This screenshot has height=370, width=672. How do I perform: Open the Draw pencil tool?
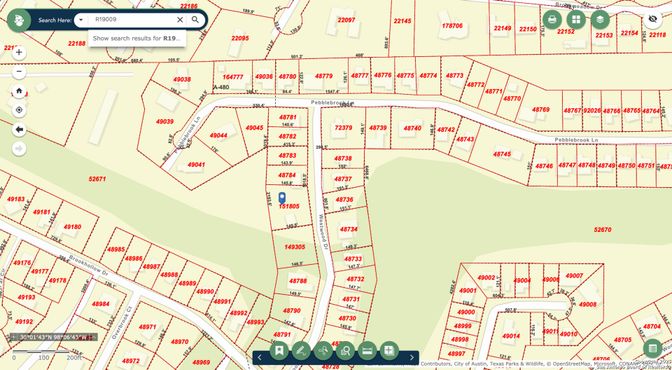[301, 351]
